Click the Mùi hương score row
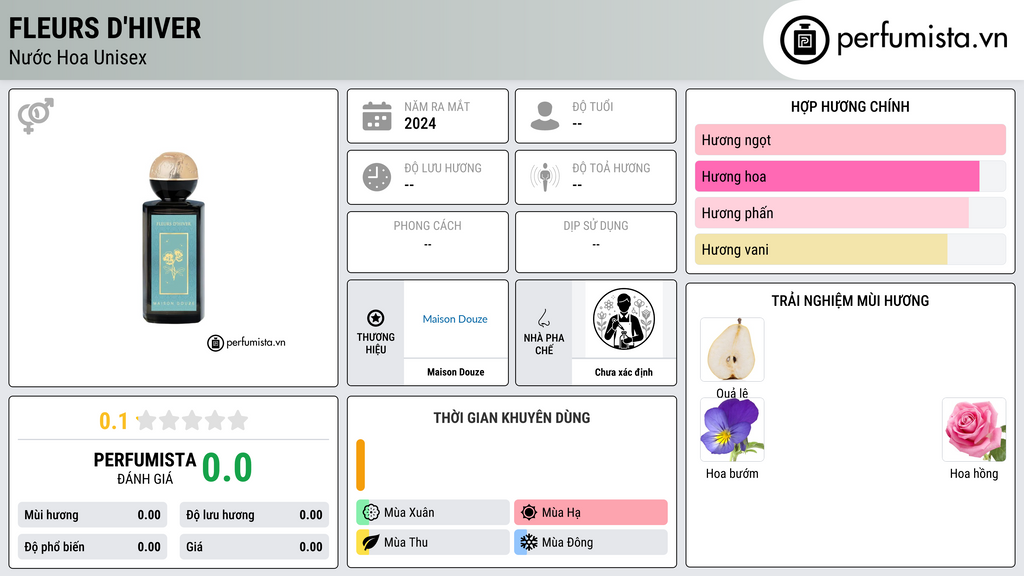This screenshot has width=1024, height=576. [92, 515]
